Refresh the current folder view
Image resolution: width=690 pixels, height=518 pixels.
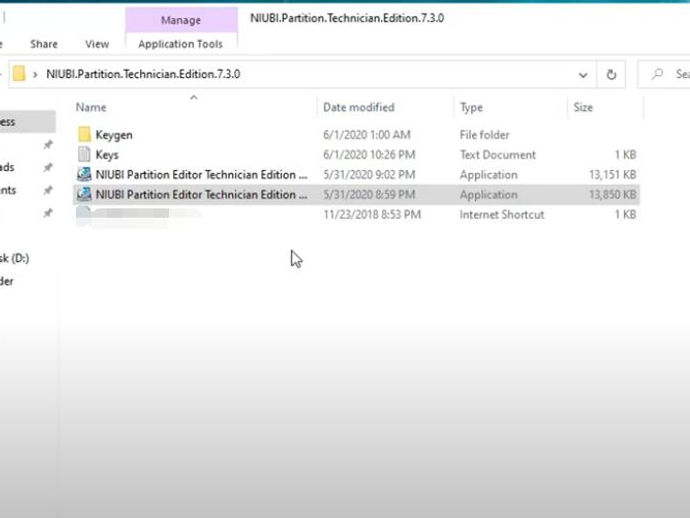click(x=611, y=74)
